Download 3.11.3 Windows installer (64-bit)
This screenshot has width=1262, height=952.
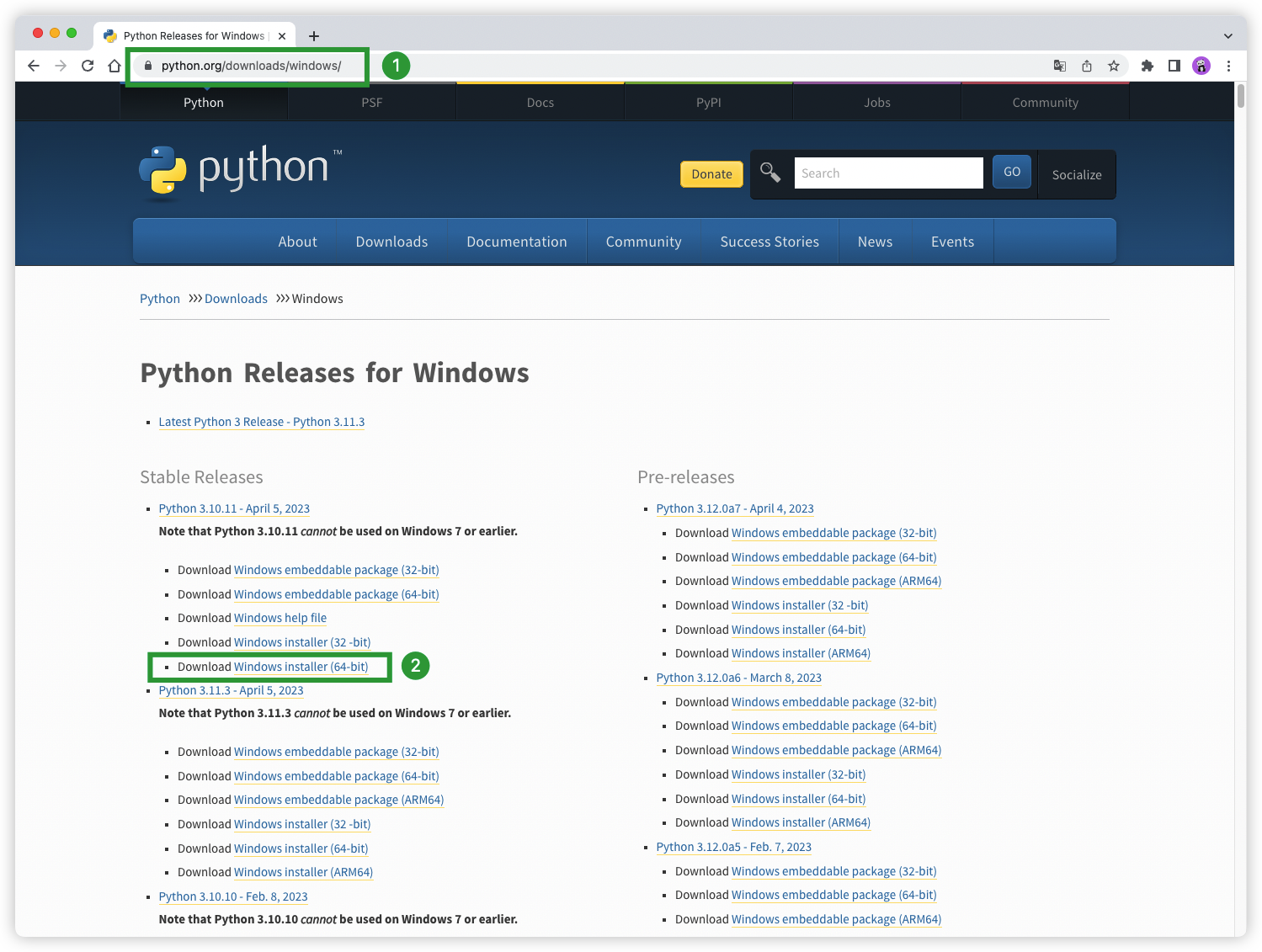click(x=301, y=848)
